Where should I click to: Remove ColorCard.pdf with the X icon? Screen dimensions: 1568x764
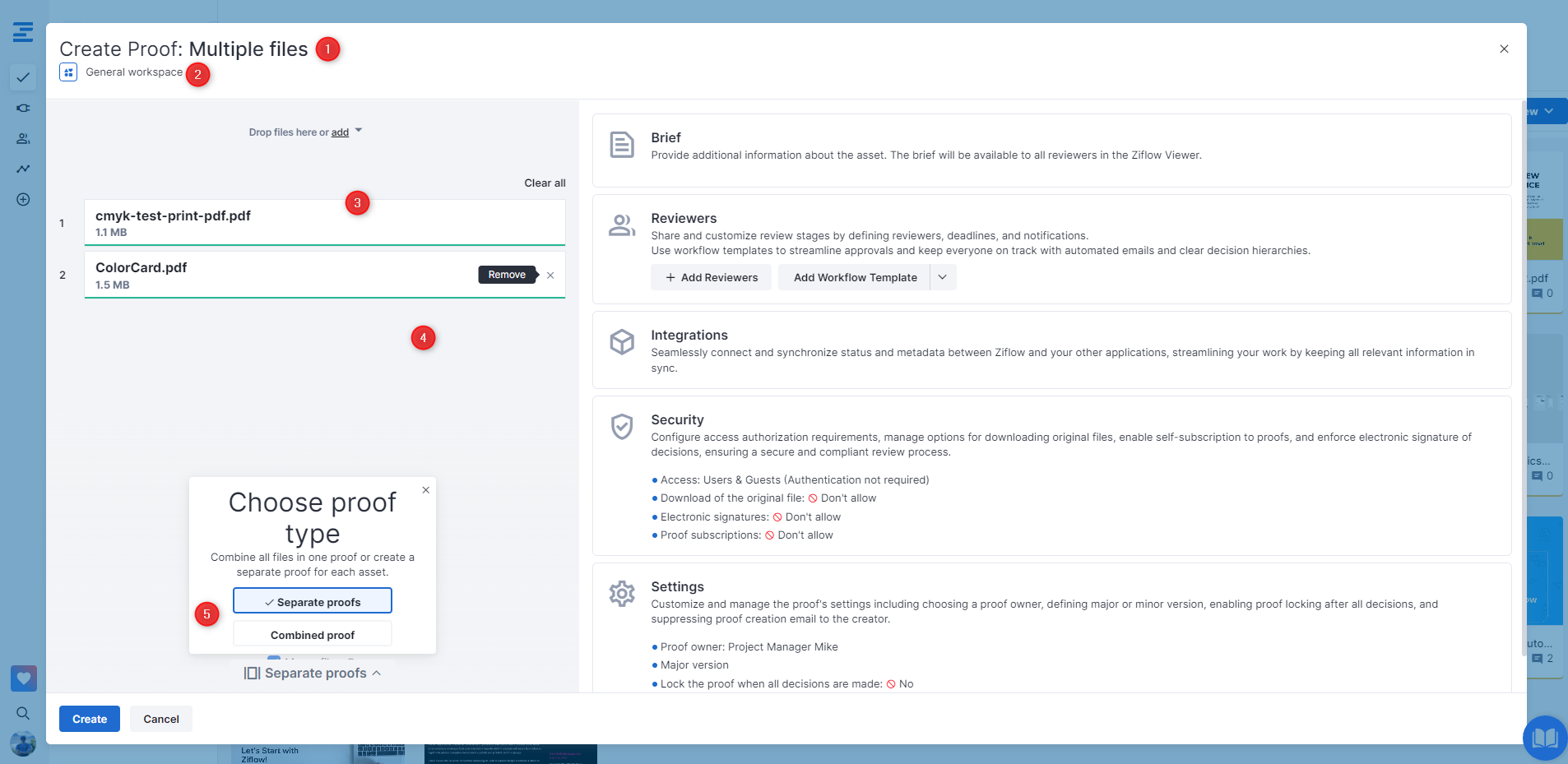550,276
